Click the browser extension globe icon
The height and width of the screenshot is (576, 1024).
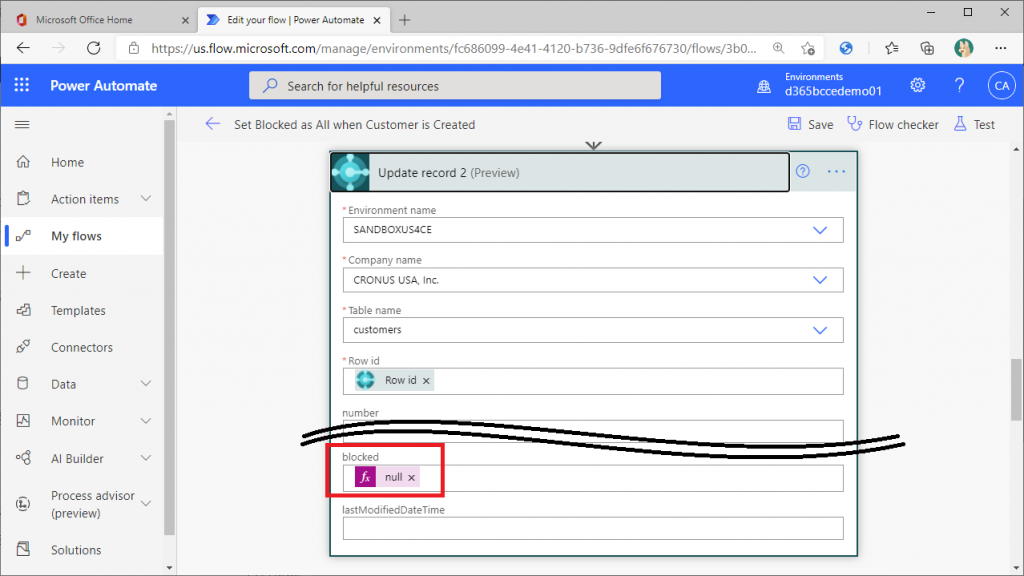pyautogui.click(x=846, y=48)
